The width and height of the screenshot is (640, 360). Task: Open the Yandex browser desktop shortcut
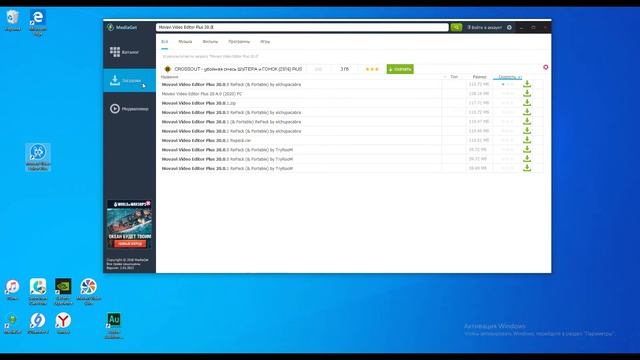(63, 324)
